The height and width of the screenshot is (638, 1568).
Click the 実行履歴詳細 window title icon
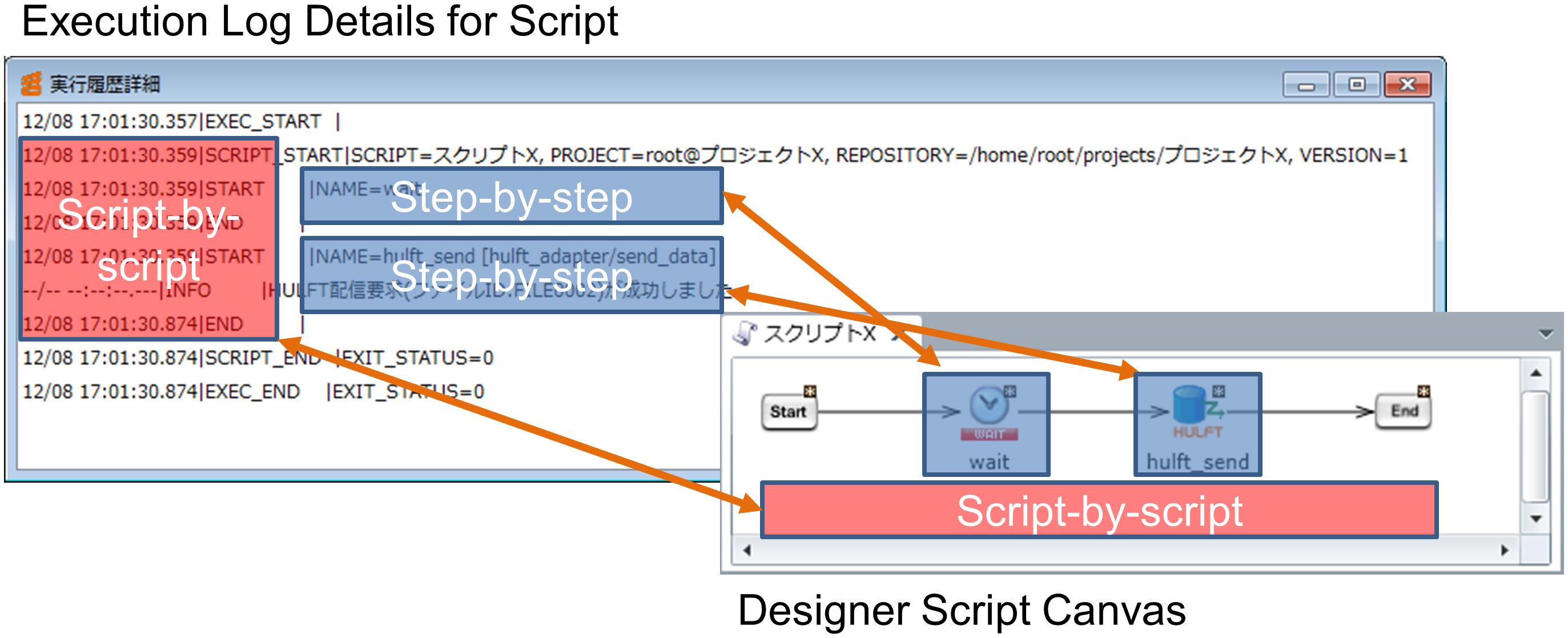(30, 84)
